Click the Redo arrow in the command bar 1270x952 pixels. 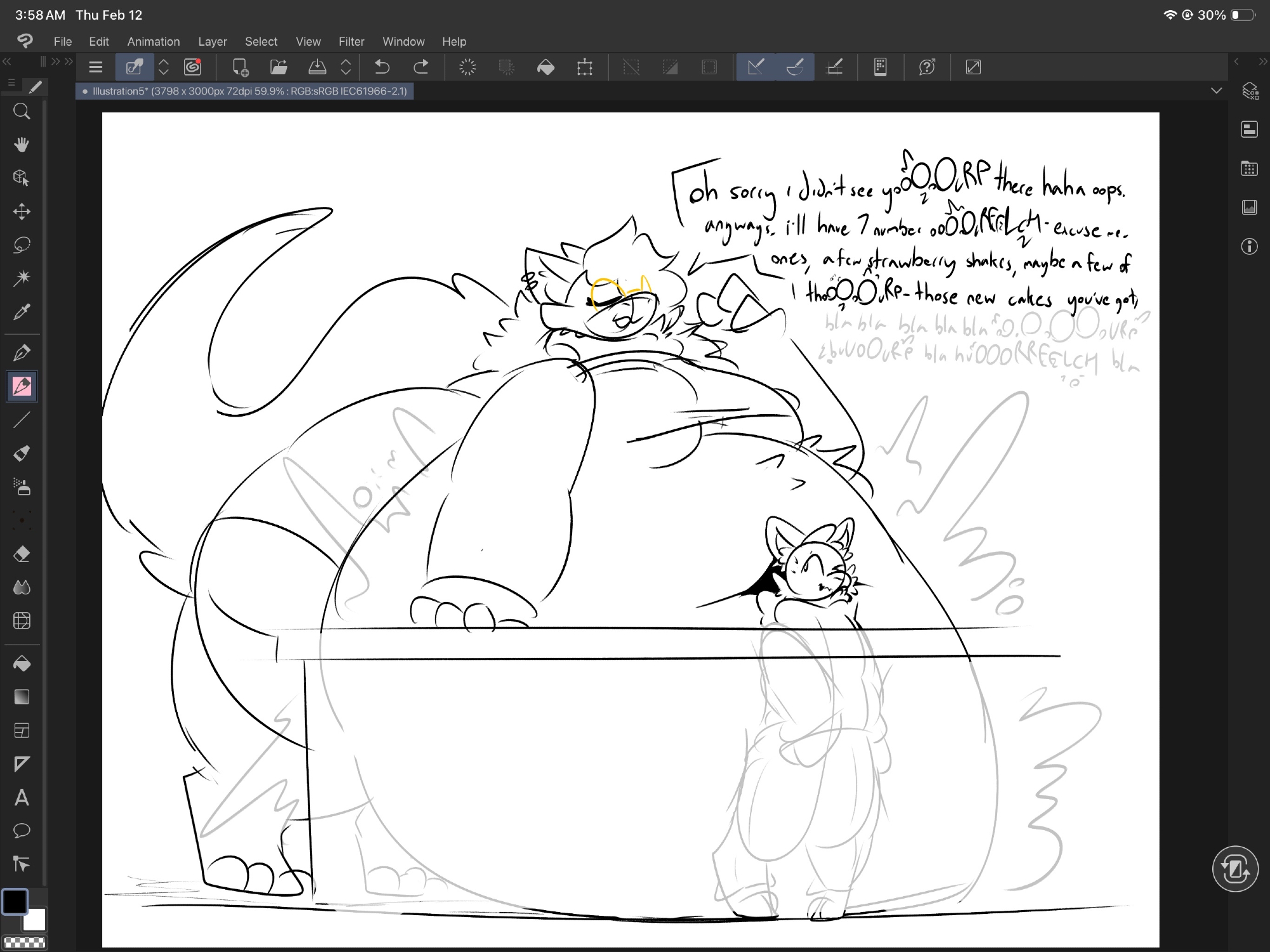pos(421,67)
